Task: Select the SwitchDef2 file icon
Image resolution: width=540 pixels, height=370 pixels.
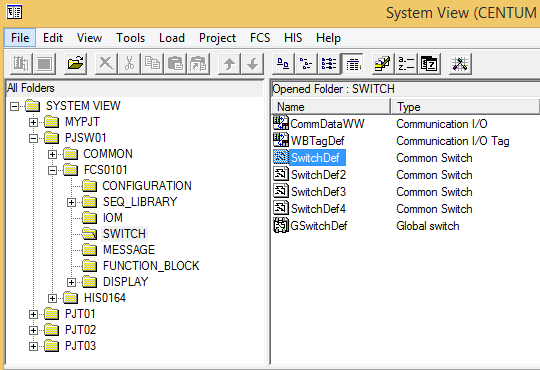Action: 281,174
